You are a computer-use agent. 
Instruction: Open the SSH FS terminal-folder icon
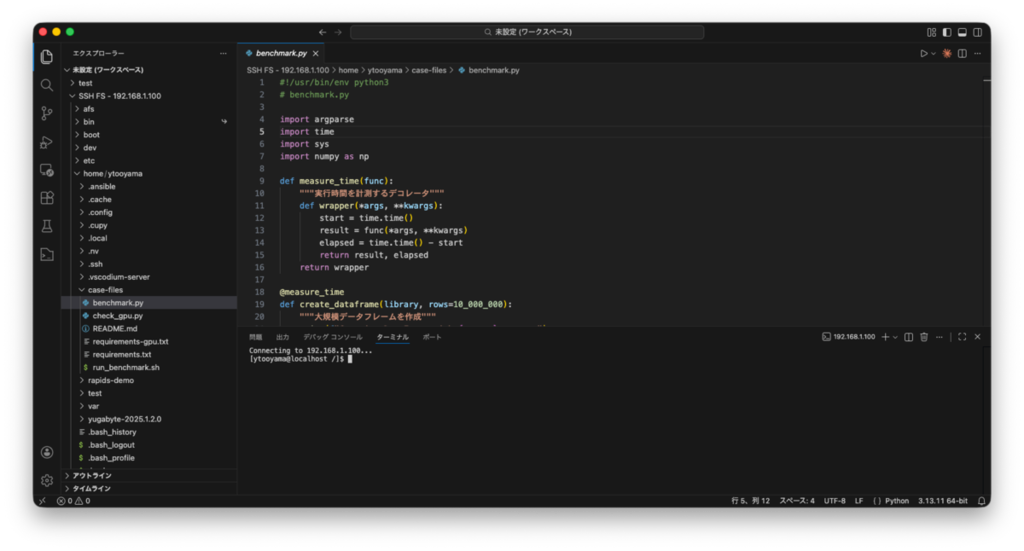[46, 255]
